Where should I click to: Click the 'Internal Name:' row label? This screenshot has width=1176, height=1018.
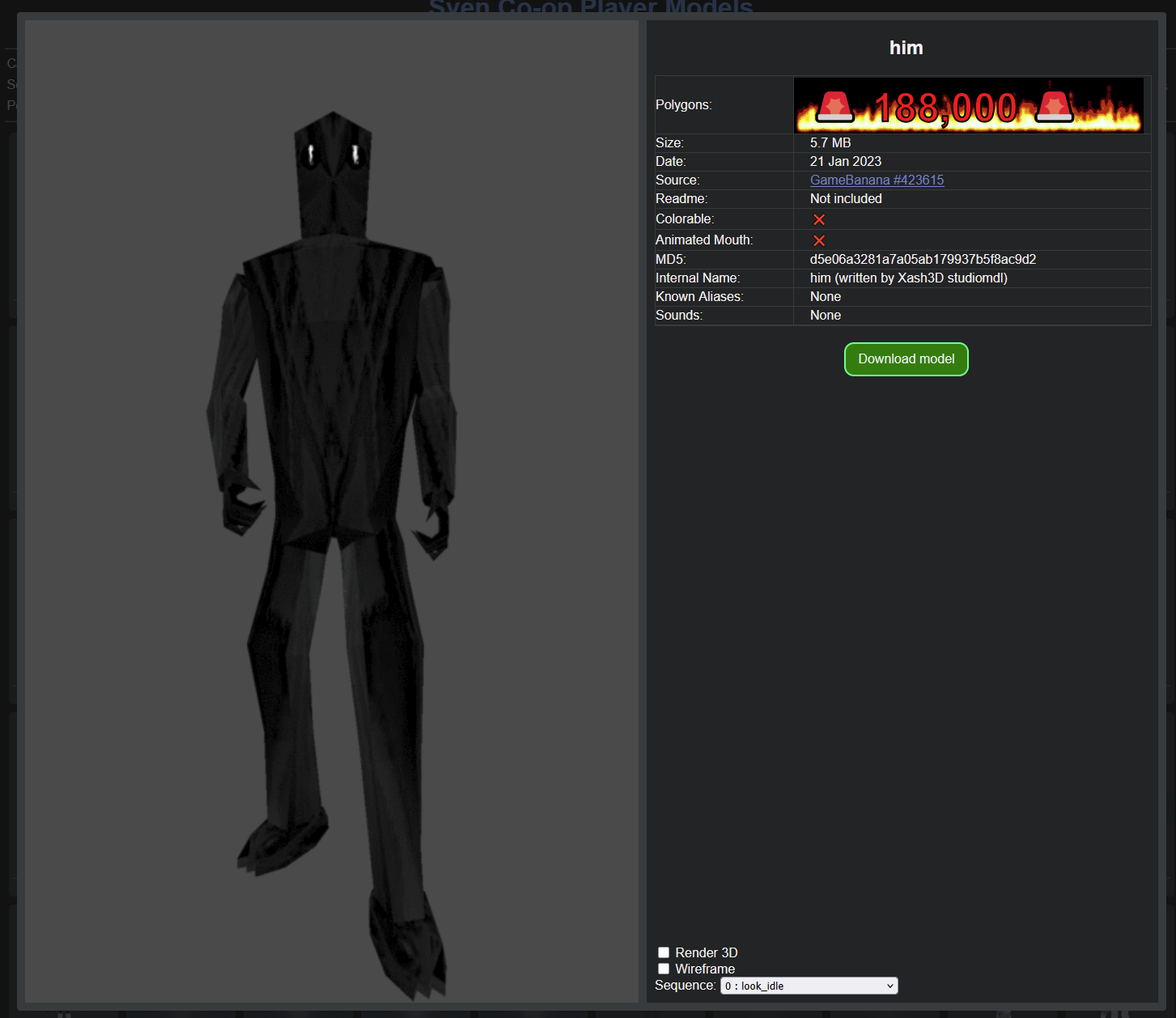tap(698, 278)
